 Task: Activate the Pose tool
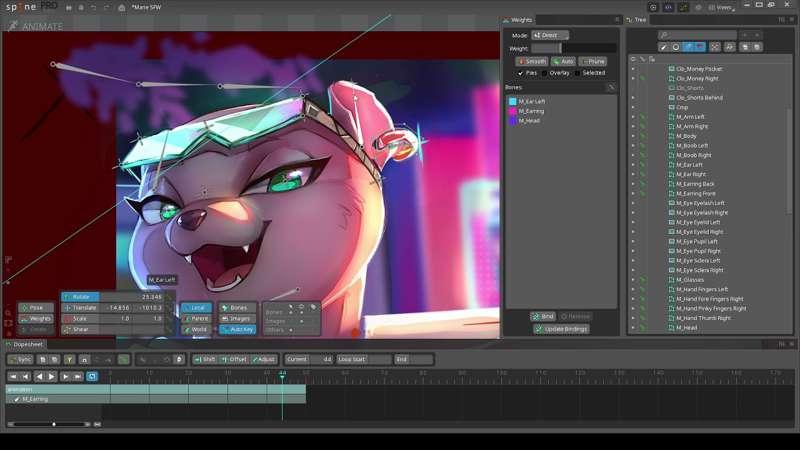pos(36,308)
